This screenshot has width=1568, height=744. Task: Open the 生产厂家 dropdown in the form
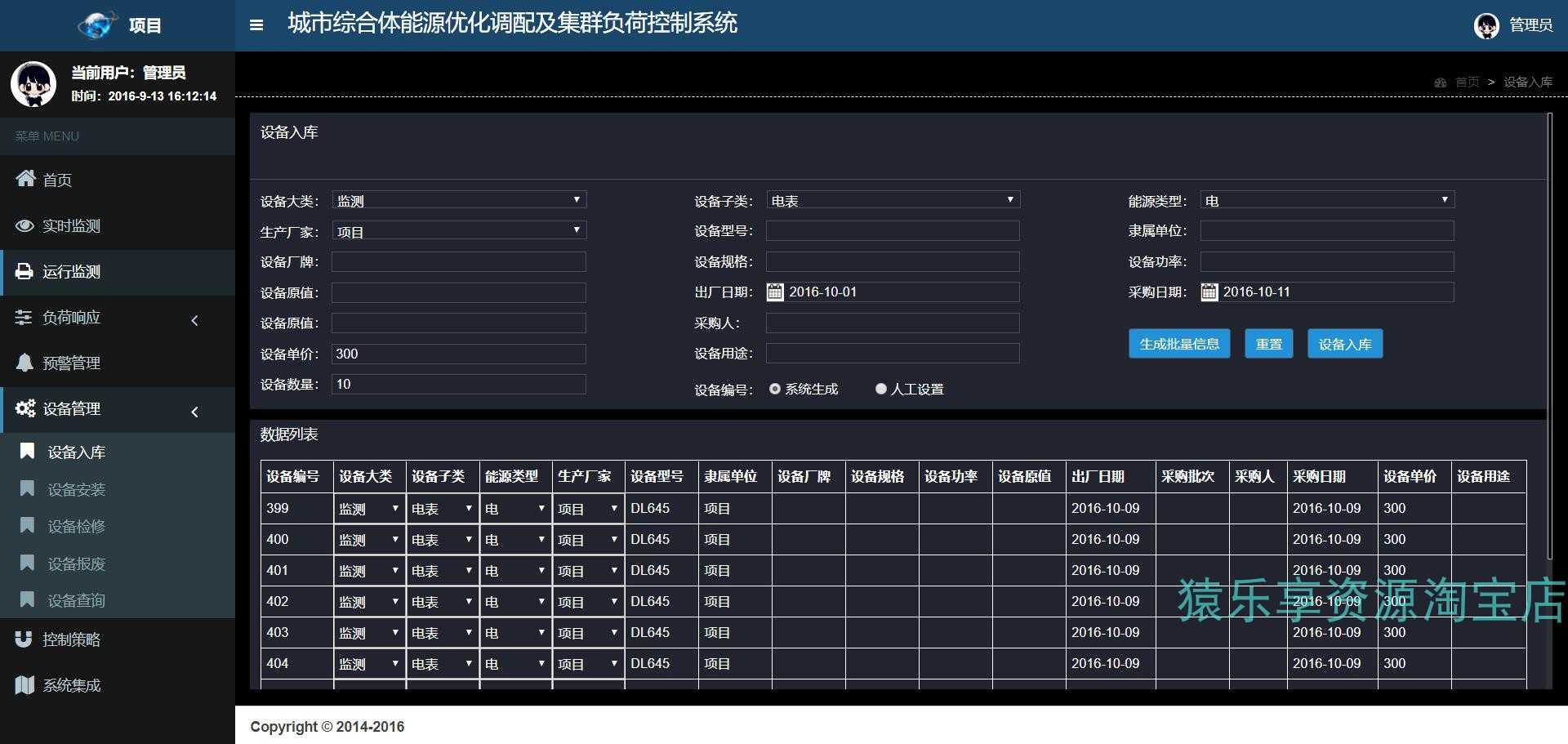459,231
